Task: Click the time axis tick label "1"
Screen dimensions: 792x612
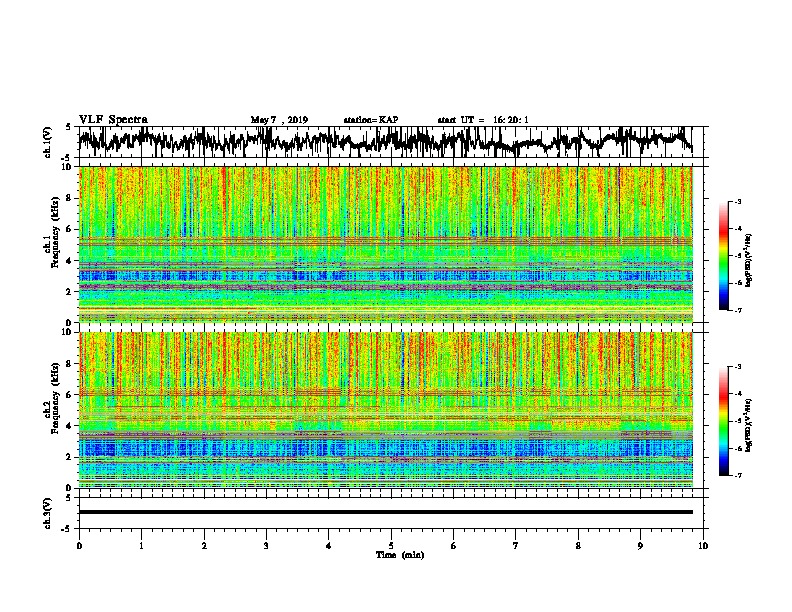Action: tap(142, 545)
